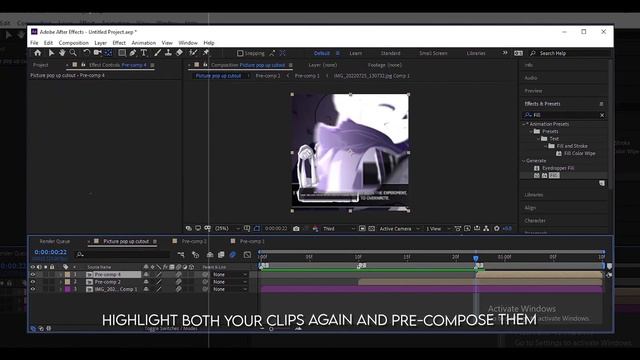
Task: Switch to the Pre-comp 2 timeline tab
Action: click(194, 241)
